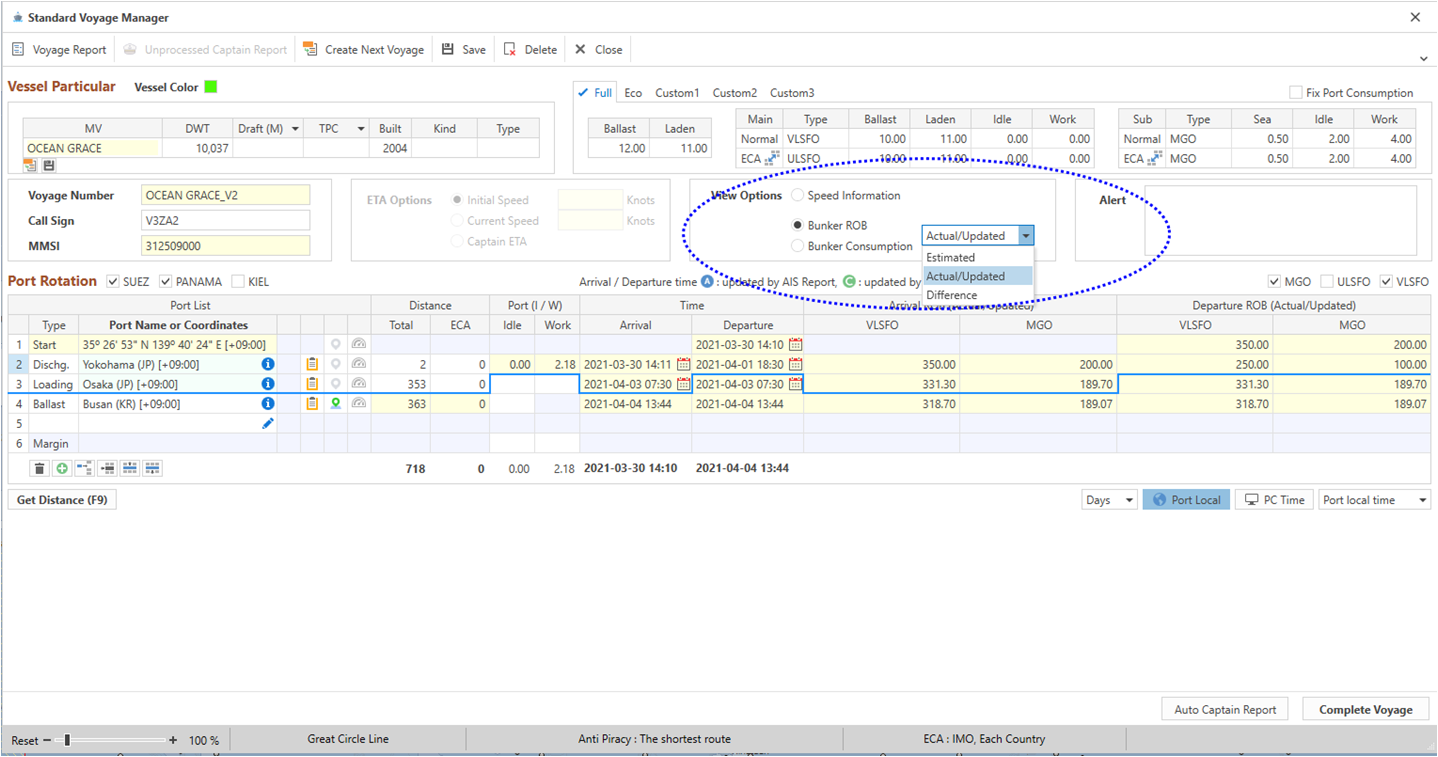Image resolution: width=1438 pixels, height=757 pixels.
Task: Open the clipboard icon in Osaka row
Action: coord(312,384)
